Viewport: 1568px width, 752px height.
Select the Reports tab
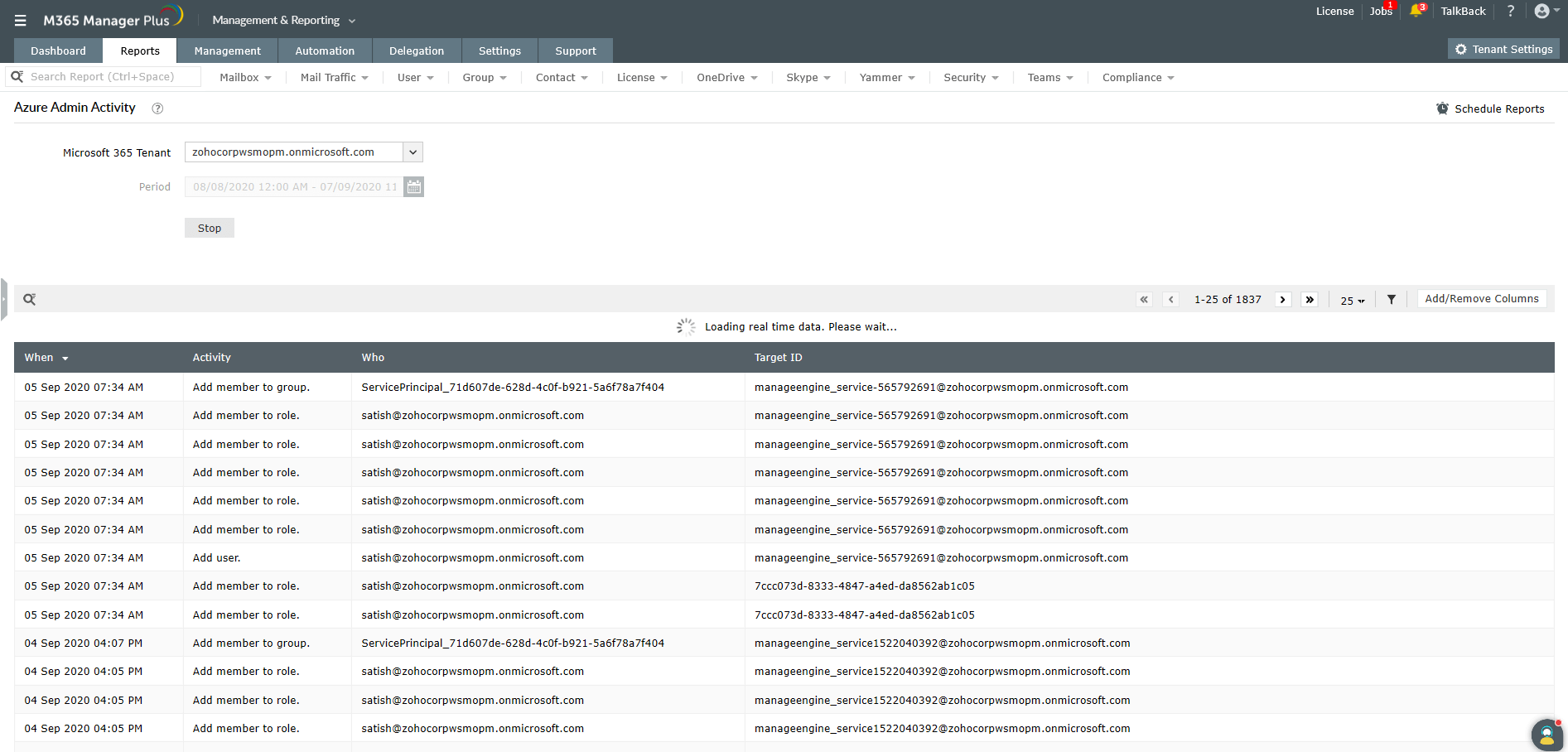(x=140, y=51)
